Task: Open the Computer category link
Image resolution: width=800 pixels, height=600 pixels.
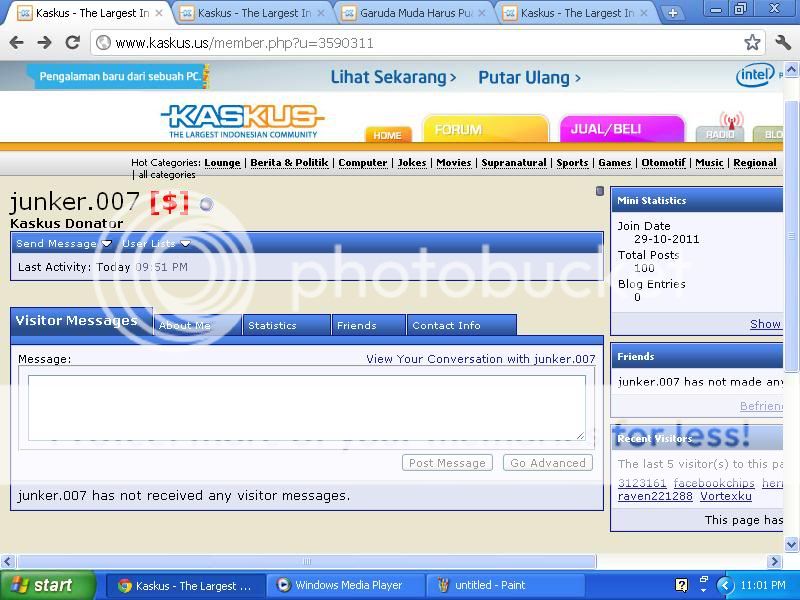Action: tap(363, 162)
